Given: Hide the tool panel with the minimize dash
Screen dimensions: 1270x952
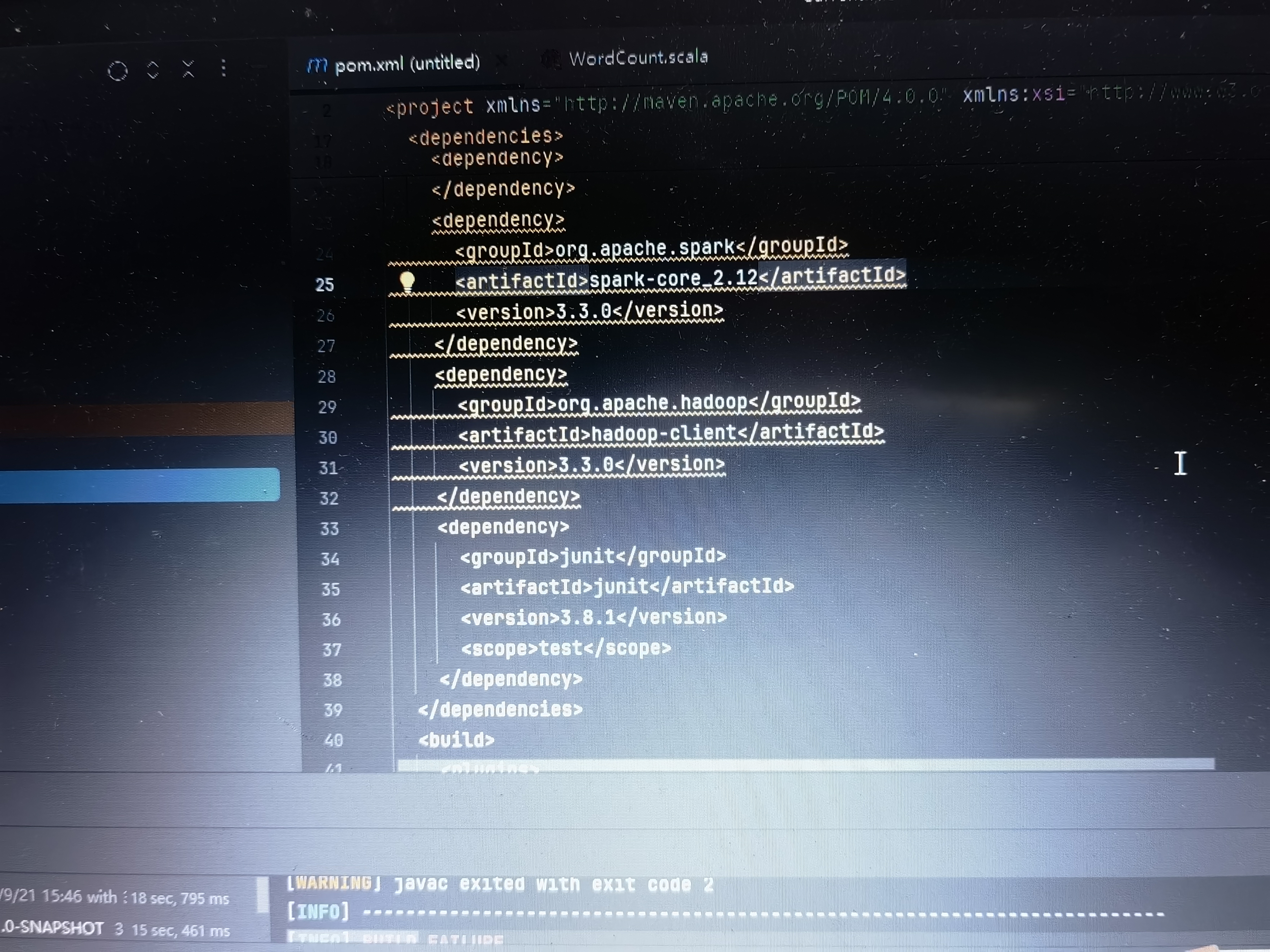Looking at the screenshot, I should [260, 67].
